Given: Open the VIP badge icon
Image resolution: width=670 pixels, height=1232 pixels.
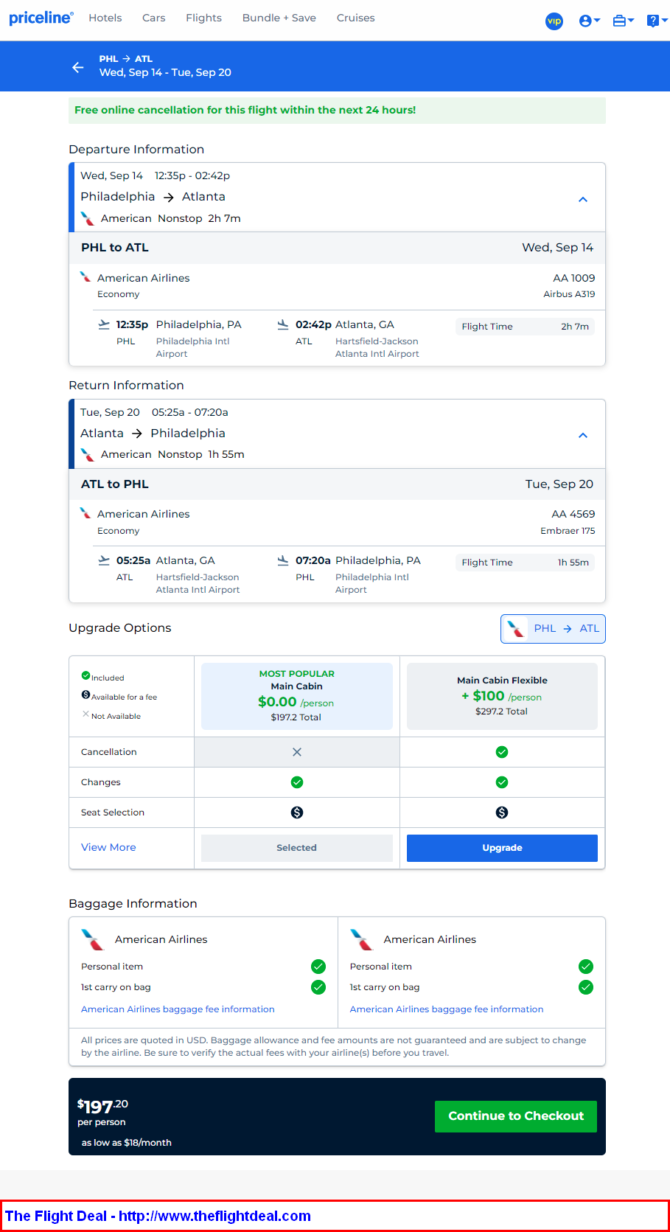Looking at the screenshot, I should tap(554, 20).
